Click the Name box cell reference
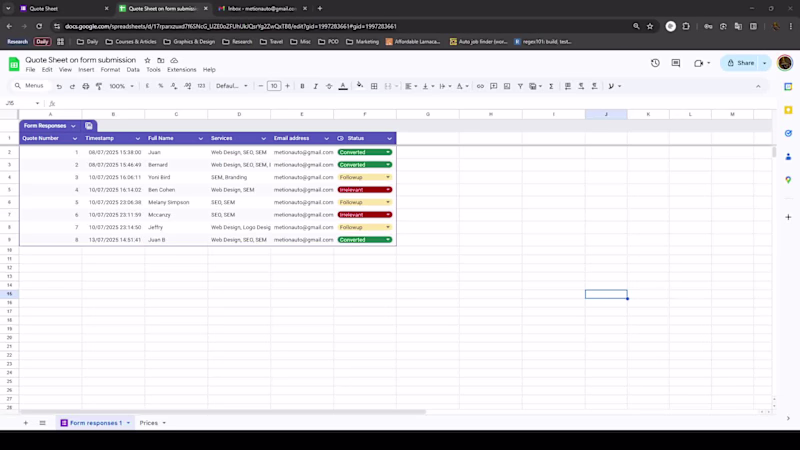The image size is (800, 450). (21, 104)
